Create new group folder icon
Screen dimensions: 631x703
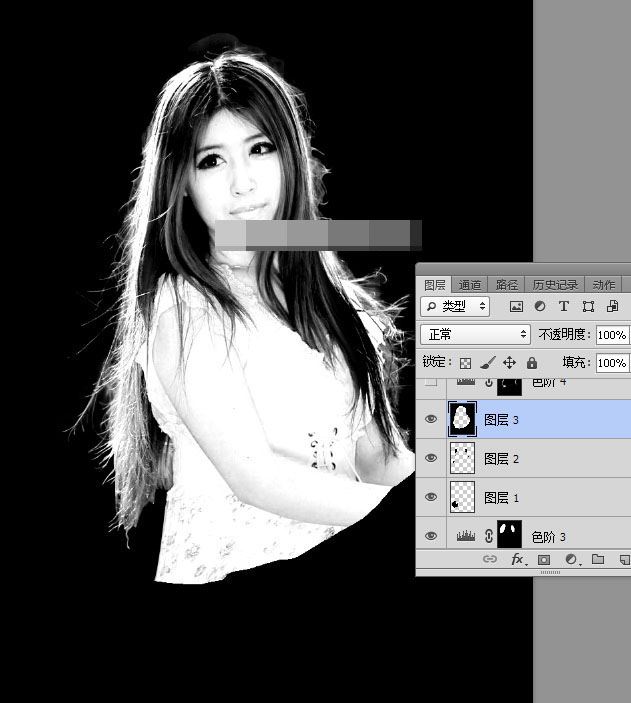click(597, 560)
